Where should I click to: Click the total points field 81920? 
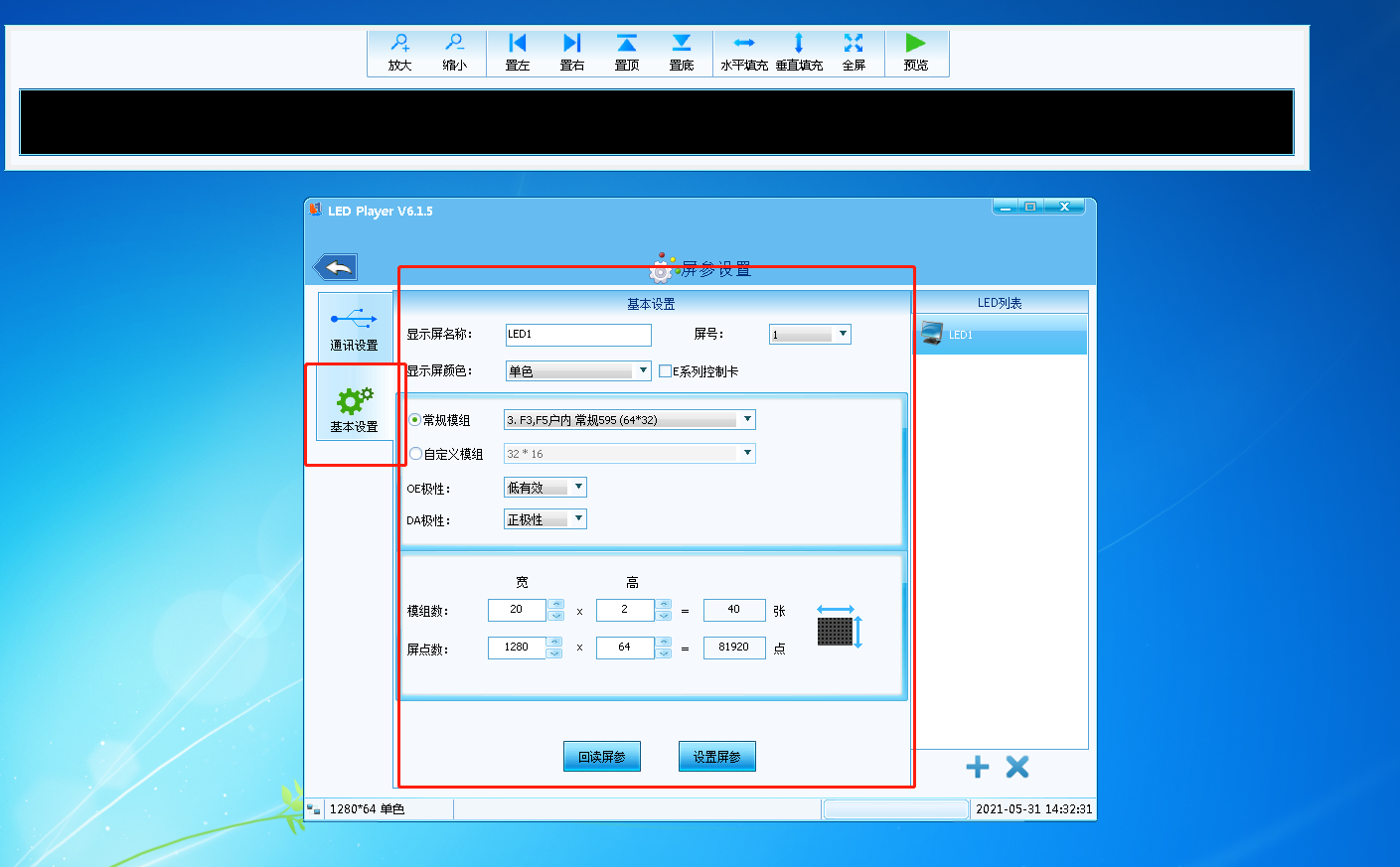pyautogui.click(x=734, y=648)
